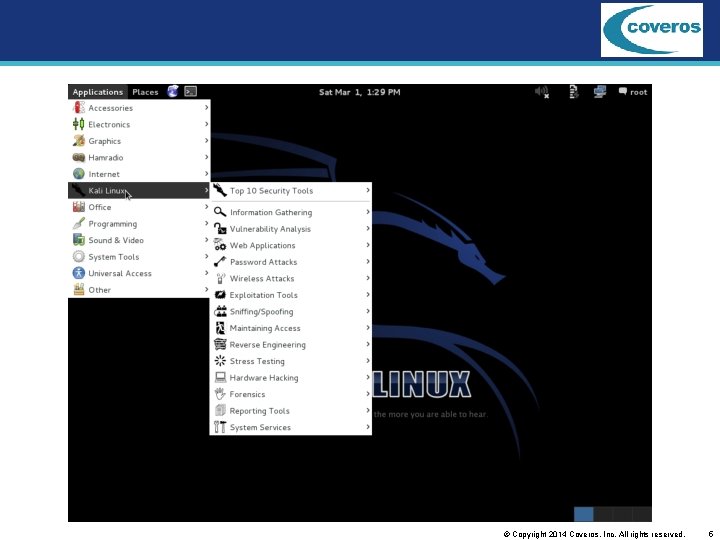Click the Exploitation Tools icon

click(220, 295)
